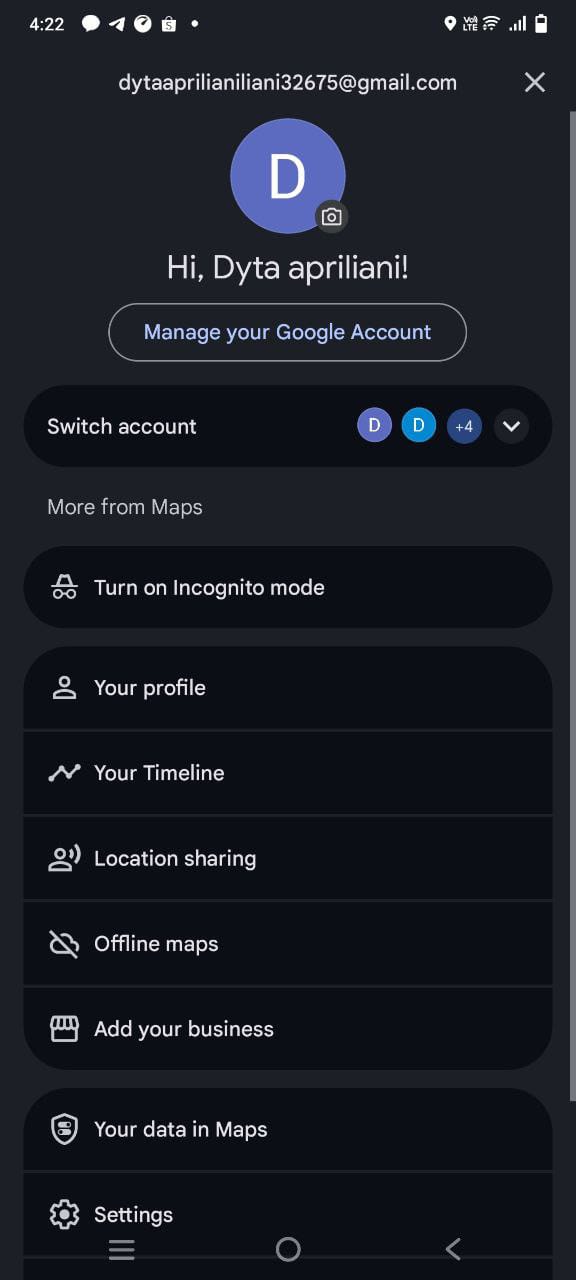Tap the Location sharing icon
Image resolution: width=576 pixels, height=1280 pixels.
pyautogui.click(x=64, y=858)
